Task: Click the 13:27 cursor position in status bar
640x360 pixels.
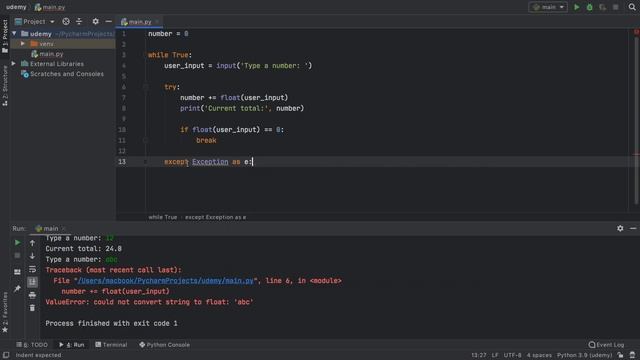Action: tap(479, 355)
